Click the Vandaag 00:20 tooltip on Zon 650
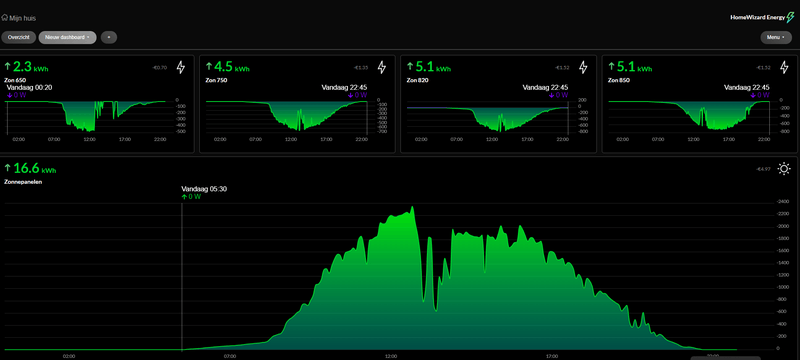 [x=29, y=88]
